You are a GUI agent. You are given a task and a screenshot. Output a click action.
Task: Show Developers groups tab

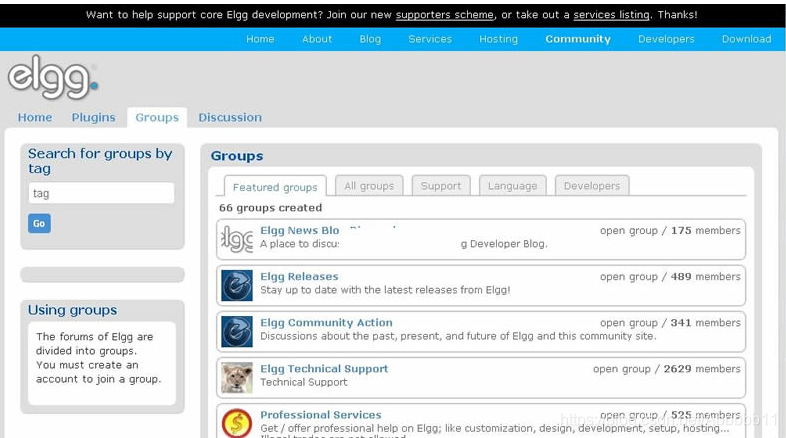pos(592,185)
